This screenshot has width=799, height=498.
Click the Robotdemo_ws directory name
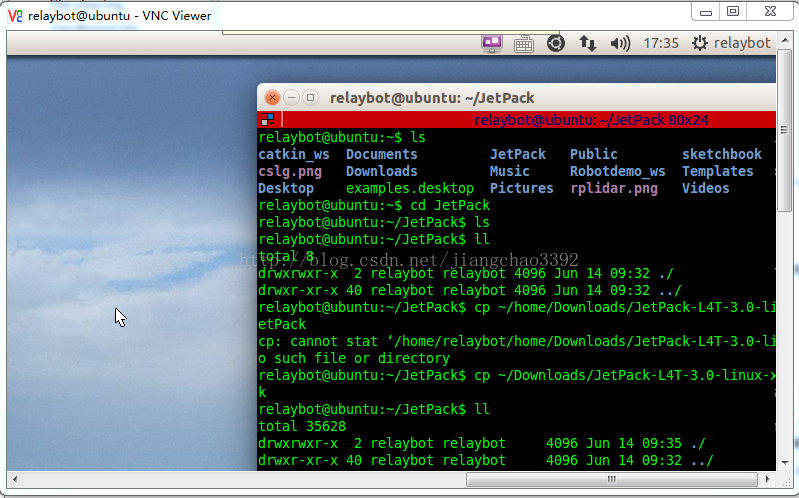tap(618, 172)
